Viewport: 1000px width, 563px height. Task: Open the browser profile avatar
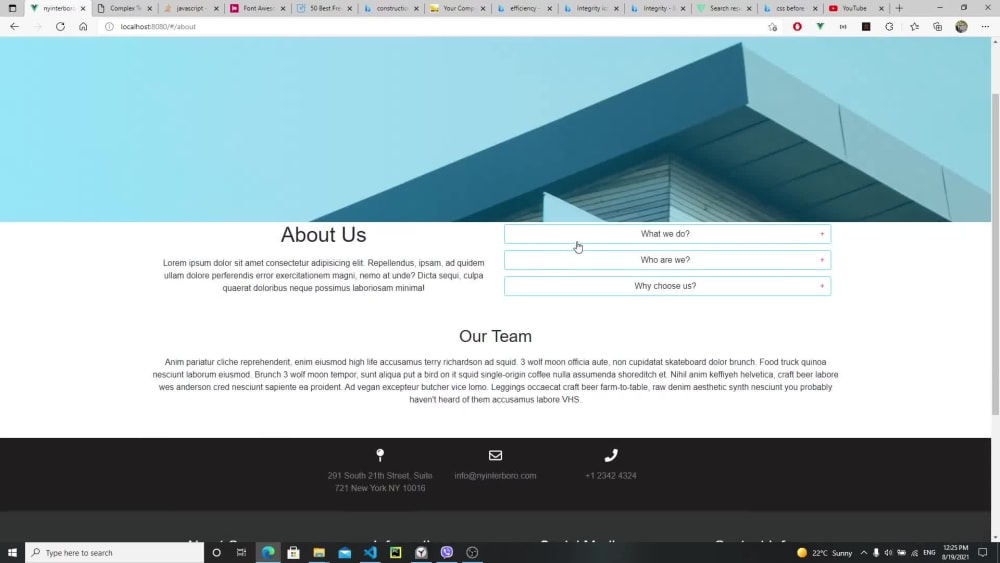(961, 27)
